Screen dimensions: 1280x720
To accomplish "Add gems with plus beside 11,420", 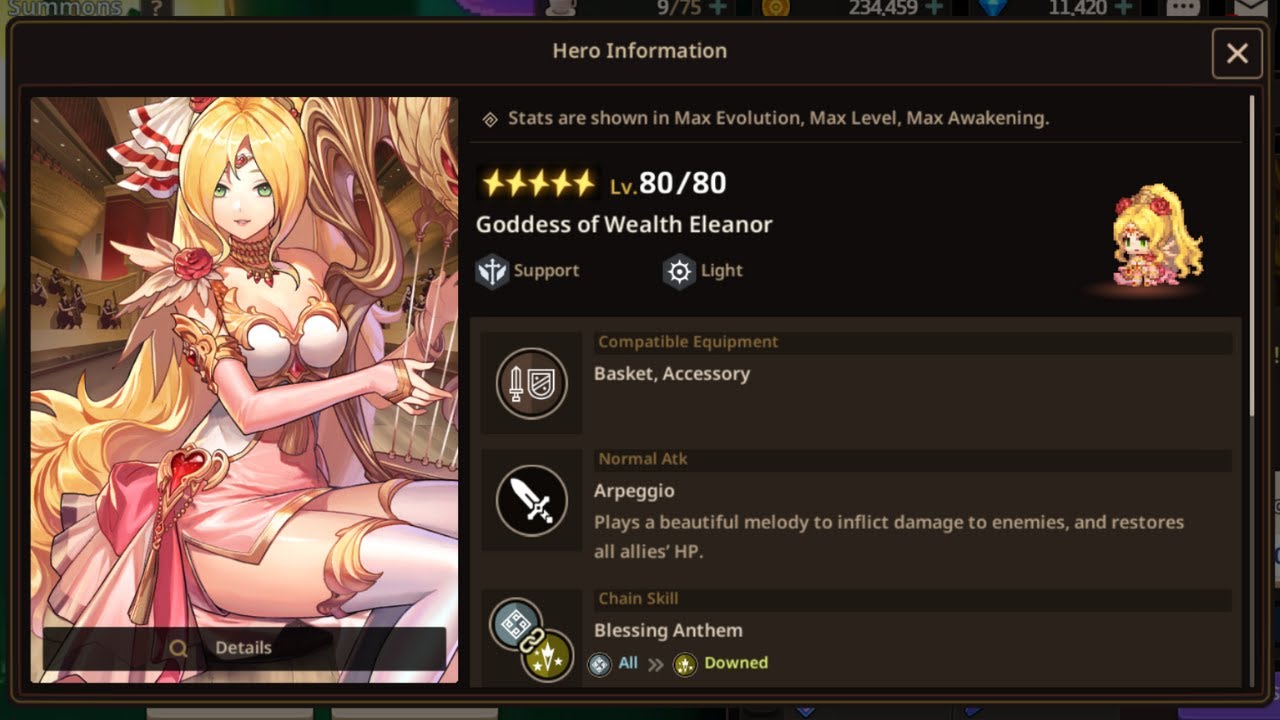I will click(1123, 8).
